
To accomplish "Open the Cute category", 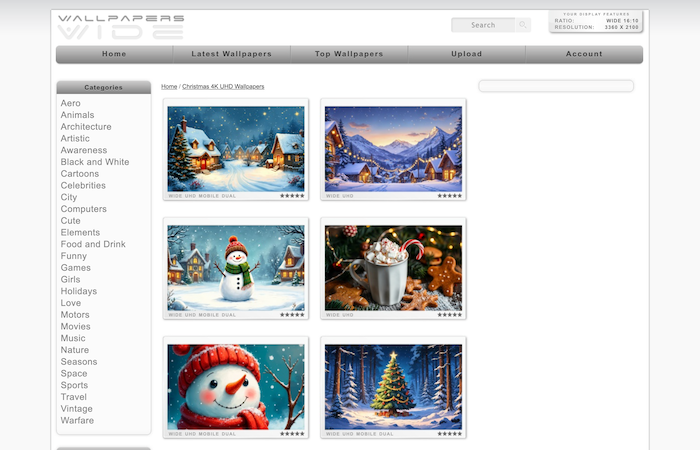I will click(71, 221).
